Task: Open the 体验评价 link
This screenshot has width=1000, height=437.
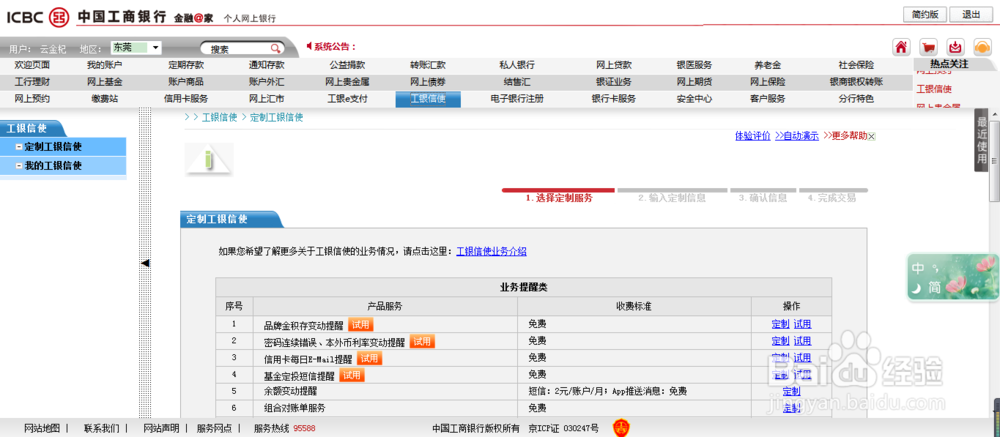Action: tap(753, 136)
